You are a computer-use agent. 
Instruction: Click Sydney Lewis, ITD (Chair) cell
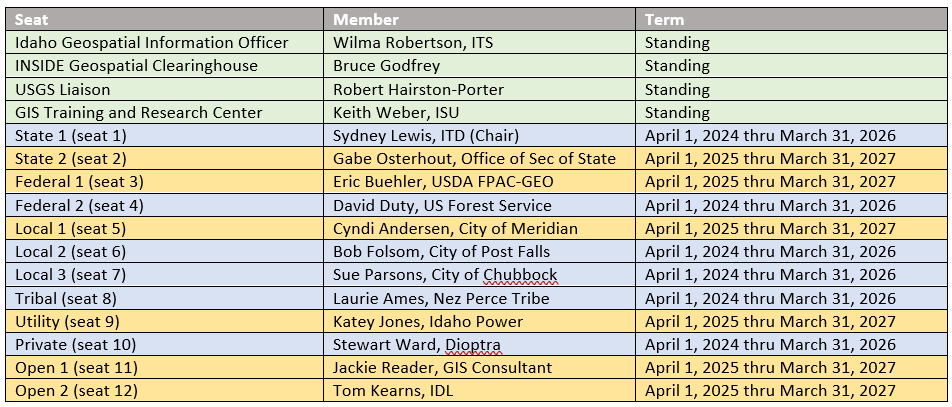point(480,135)
